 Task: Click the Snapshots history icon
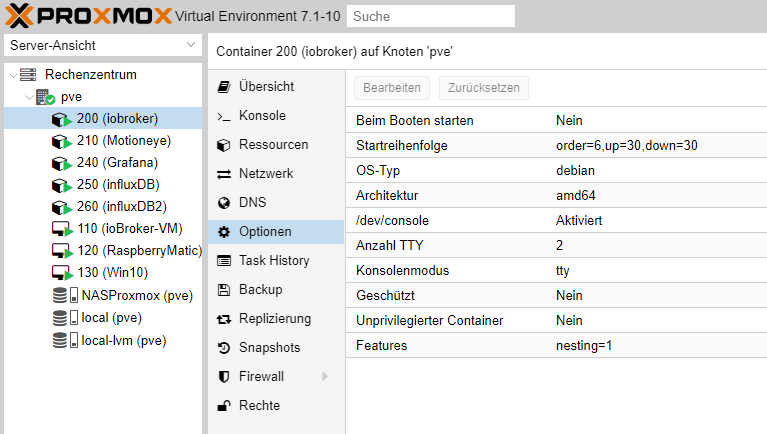[224, 348]
